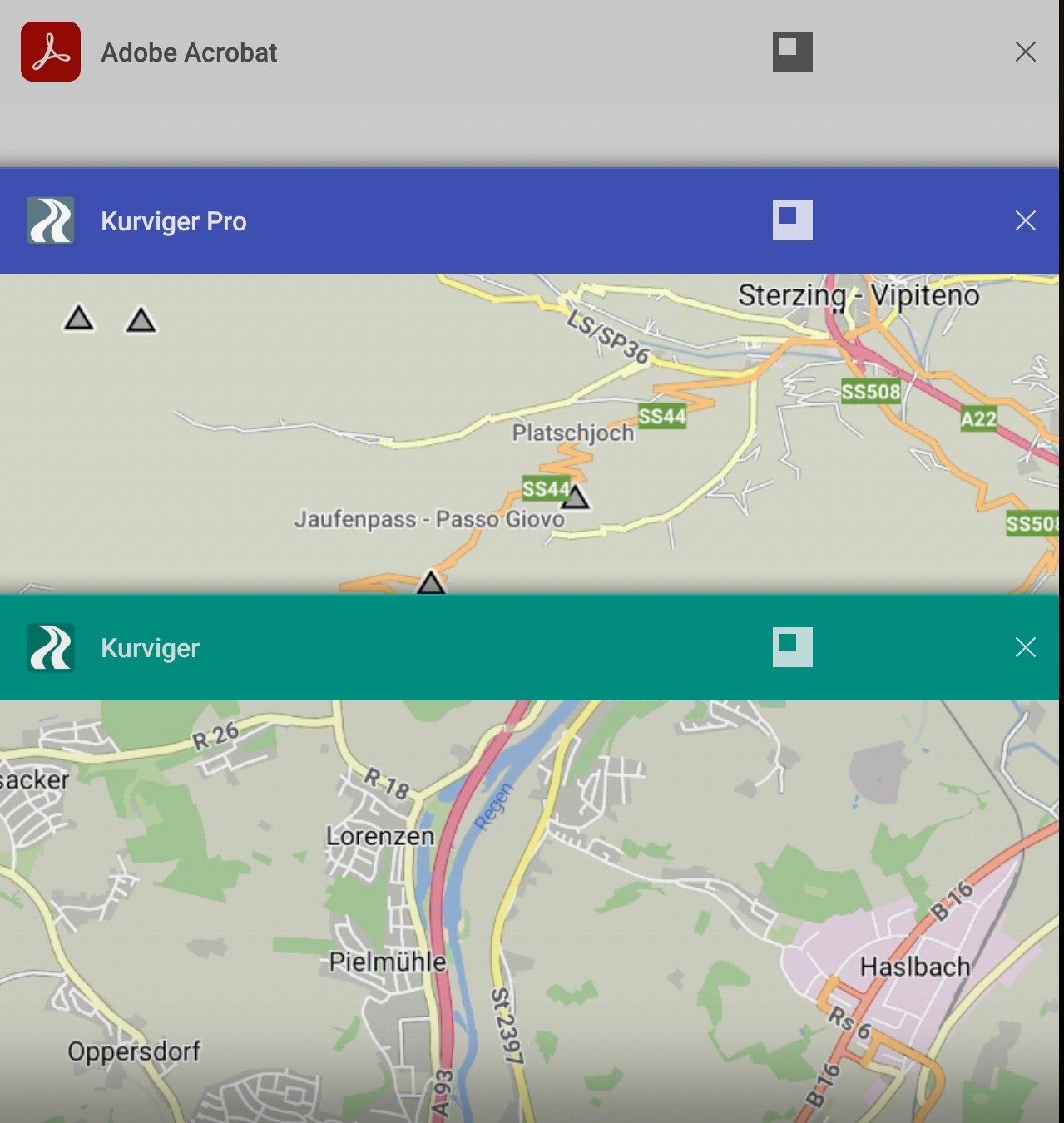Open the Adobe Acrobat app icon
1064x1123 pixels.
click(x=51, y=52)
